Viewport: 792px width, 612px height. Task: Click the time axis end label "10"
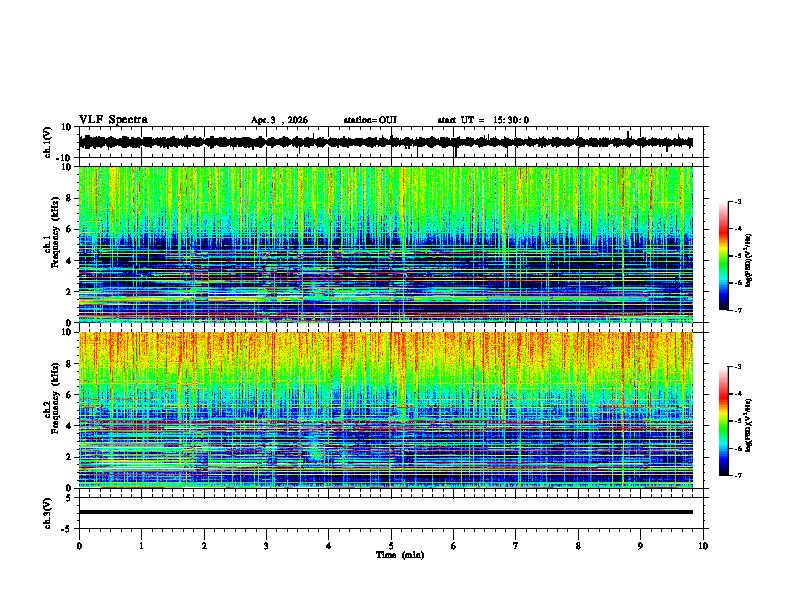703,546
